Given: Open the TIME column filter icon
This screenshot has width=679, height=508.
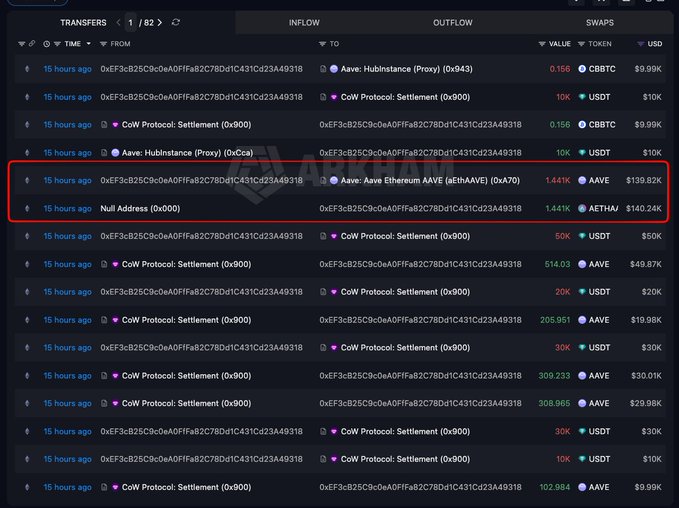Looking at the screenshot, I should click(57, 44).
